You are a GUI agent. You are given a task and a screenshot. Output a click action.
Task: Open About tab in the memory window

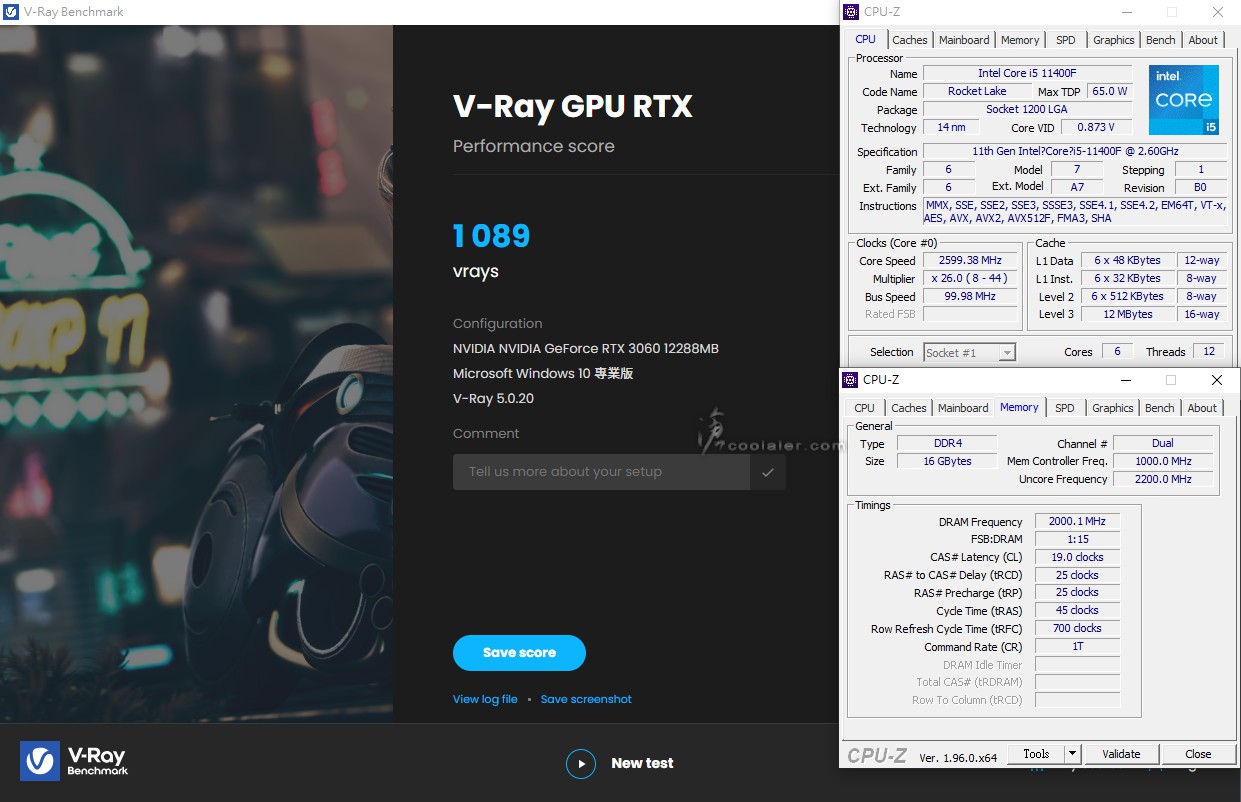coord(1202,408)
